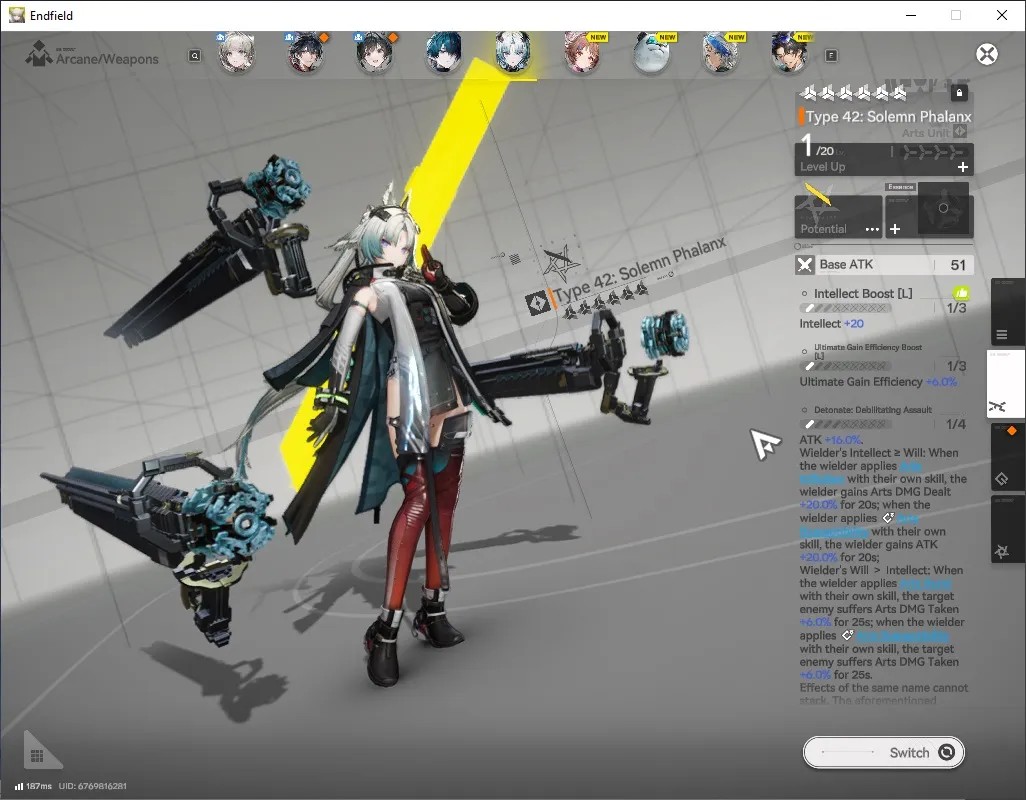Screen dimensions: 1026x800
Task: Add an Essence with plus icon
Action: click(895, 229)
